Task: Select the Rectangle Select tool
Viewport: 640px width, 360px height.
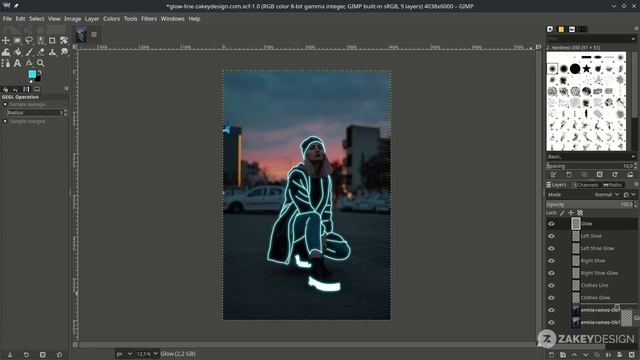Action: [17, 40]
